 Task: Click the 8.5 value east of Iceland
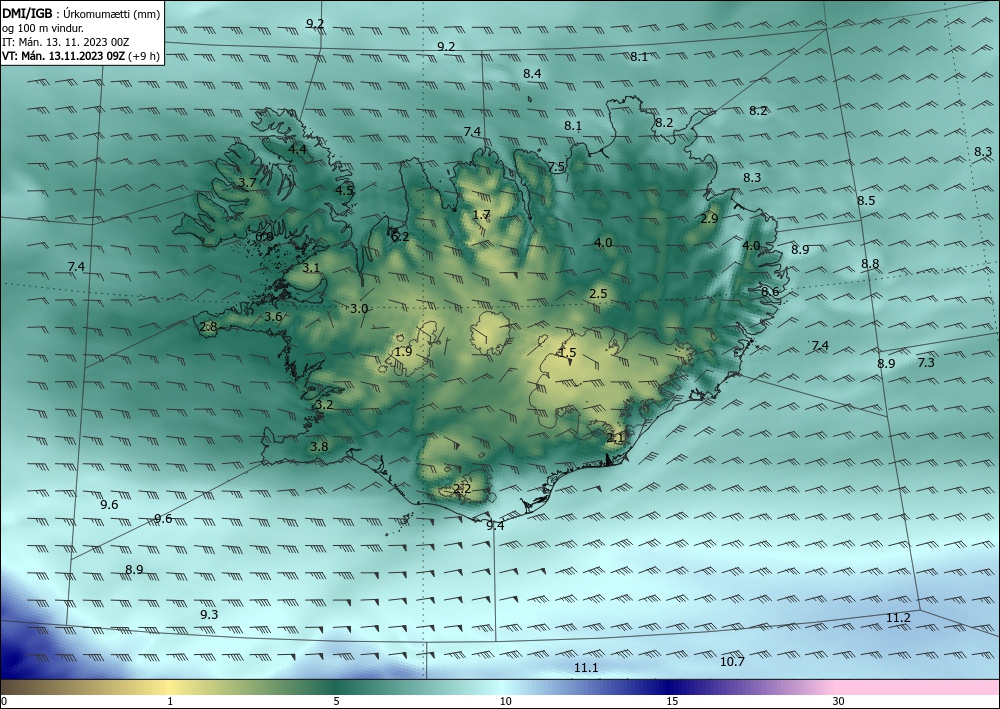[x=866, y=201]
